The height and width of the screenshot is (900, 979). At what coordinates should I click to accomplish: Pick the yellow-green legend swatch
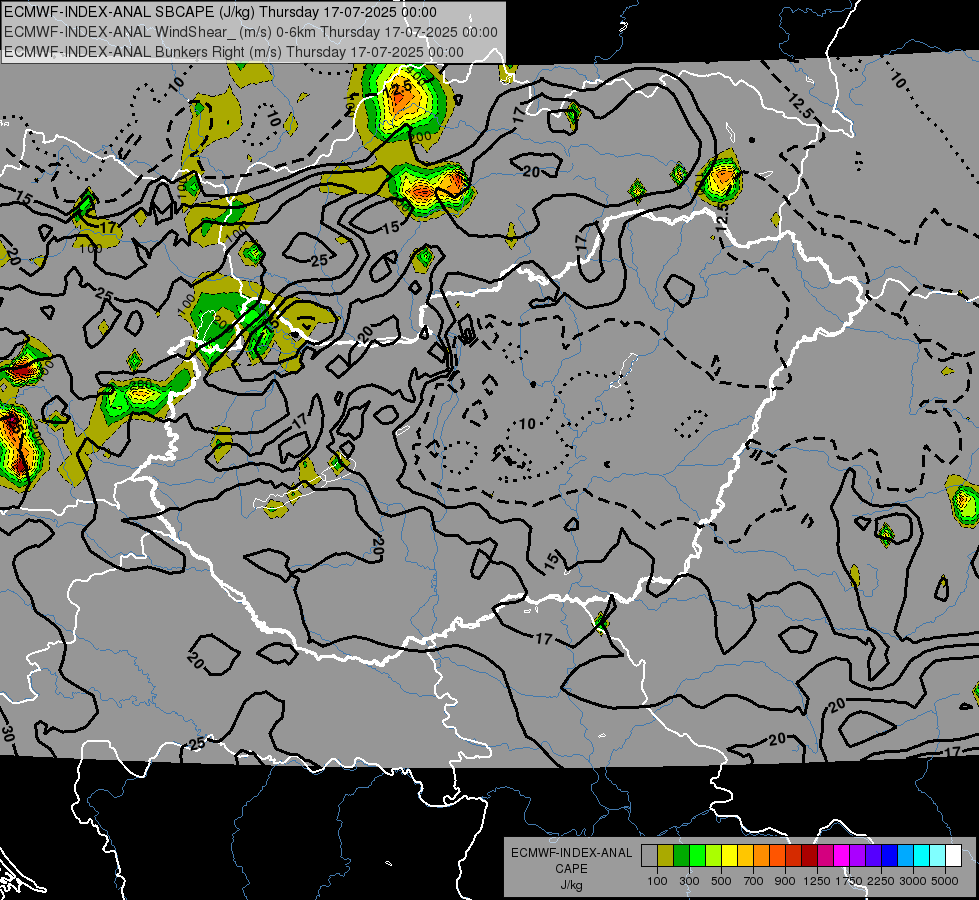tap(714, 856)
